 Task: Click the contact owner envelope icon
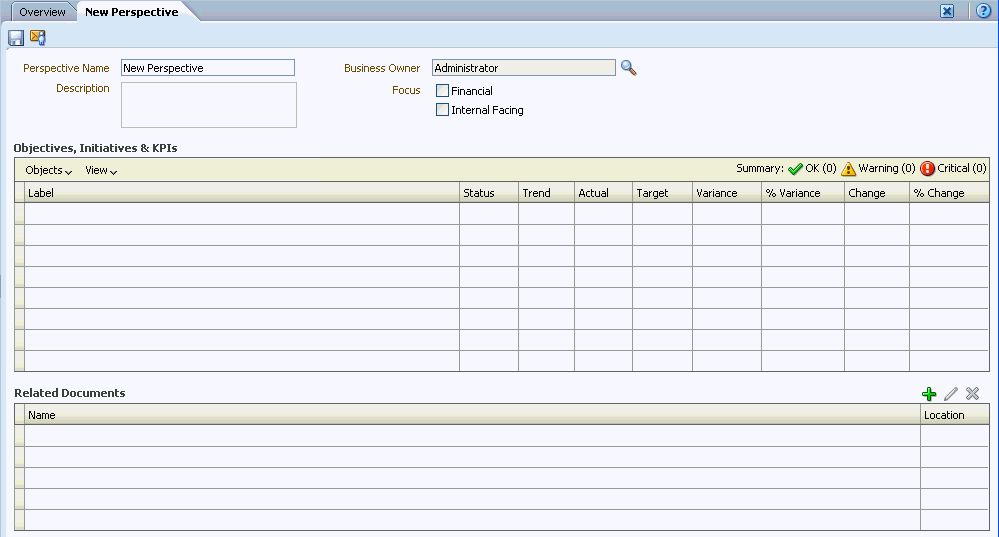click(x=38, y=38)
